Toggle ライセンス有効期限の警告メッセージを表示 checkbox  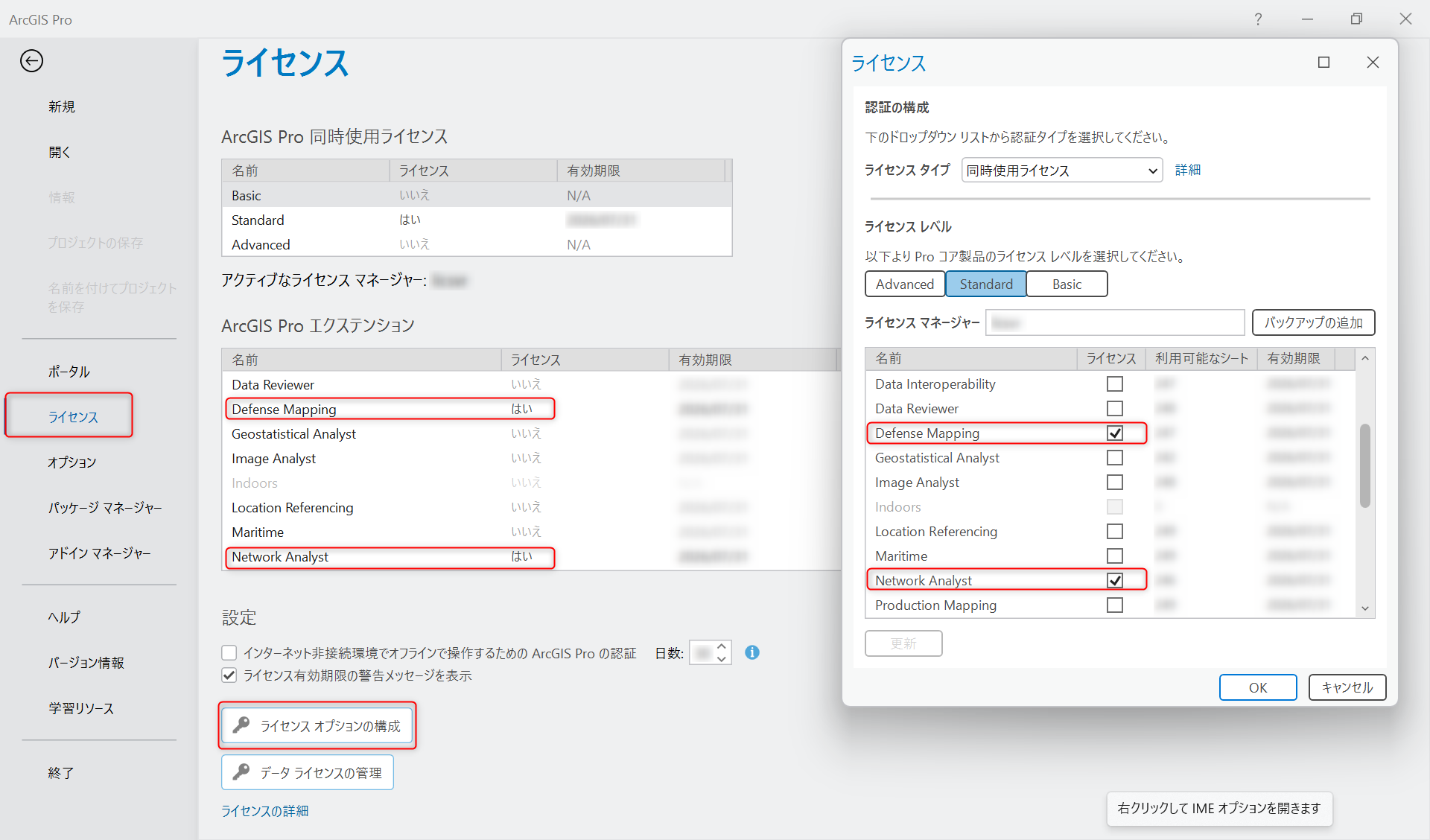click(229, 675)
